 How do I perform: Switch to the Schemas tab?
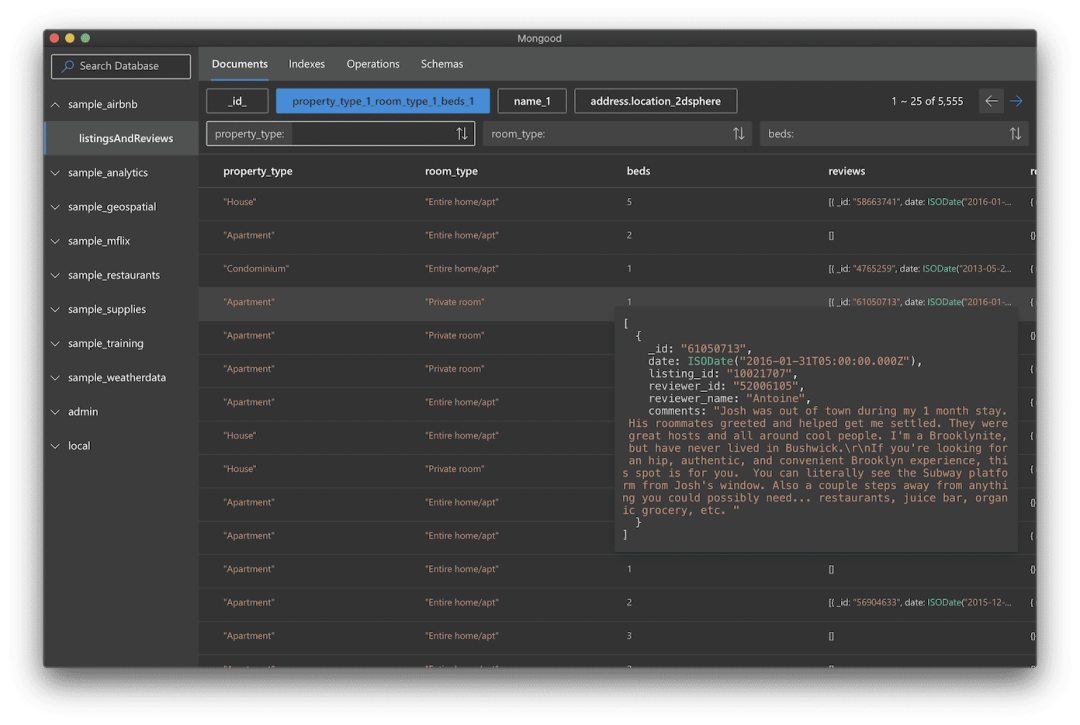(x=442, y=64)
